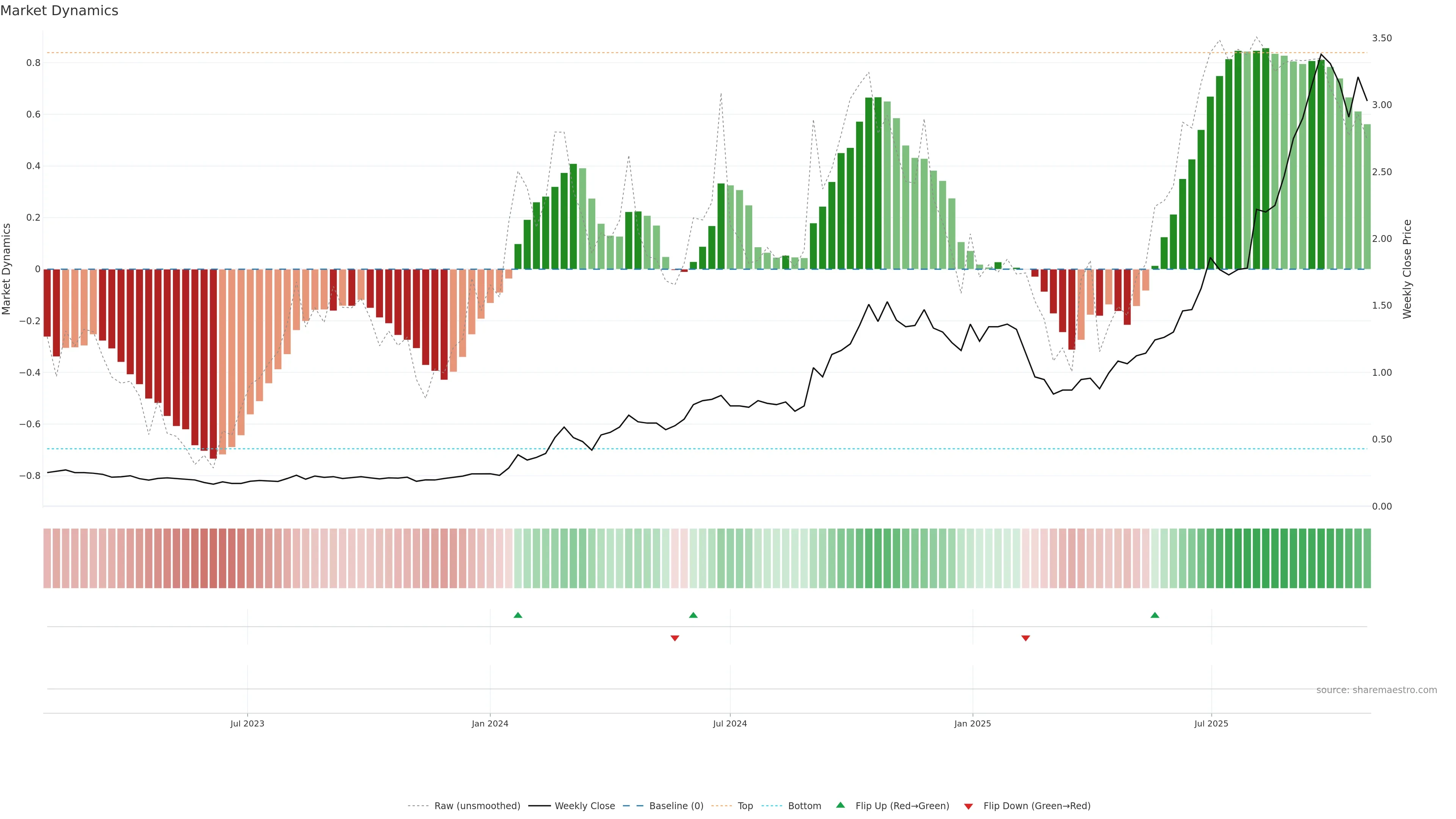The image size is (1456, 819).
Task: Click the Flip Up (Red→Green) legend label
Action: click(902, 806)
